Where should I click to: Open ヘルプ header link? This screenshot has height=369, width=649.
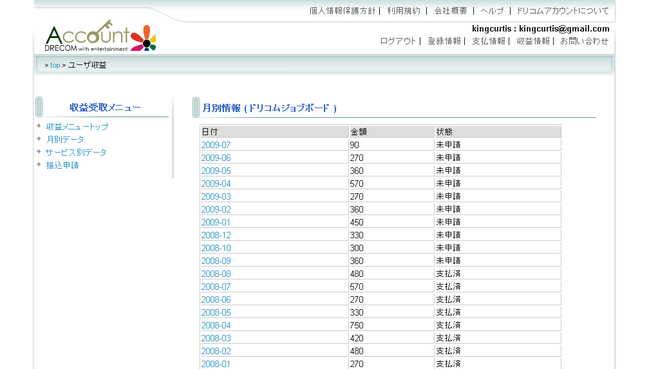492,11
